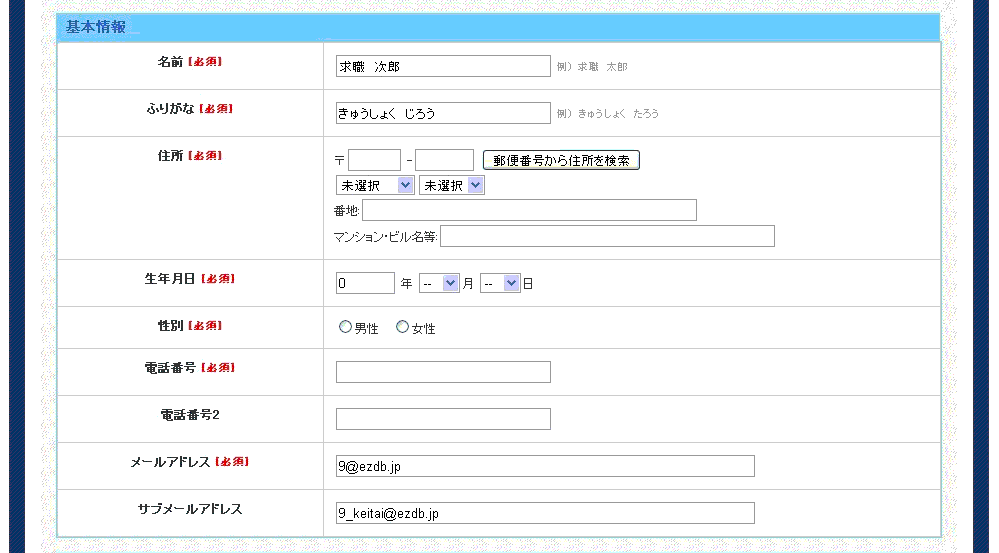The image size is (999, 553).
Task: Click the 基本情報 section header
Action: [96, 27]
